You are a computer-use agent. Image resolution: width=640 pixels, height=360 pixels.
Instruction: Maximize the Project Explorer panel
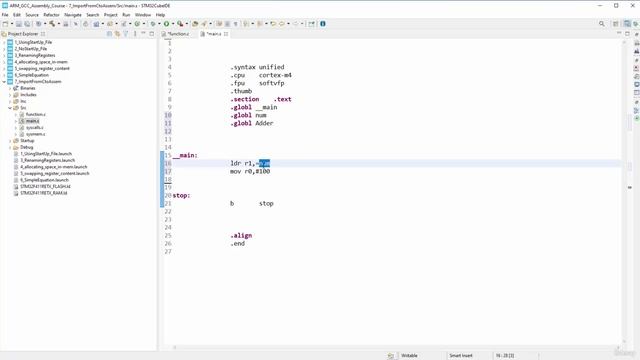click(x=152, y=34)
